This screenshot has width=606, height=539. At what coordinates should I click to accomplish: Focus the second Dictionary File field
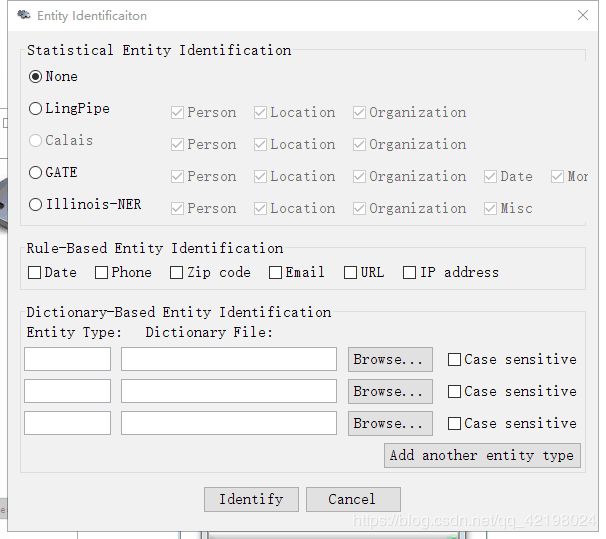pyautogui.click(x=229, y=391)
